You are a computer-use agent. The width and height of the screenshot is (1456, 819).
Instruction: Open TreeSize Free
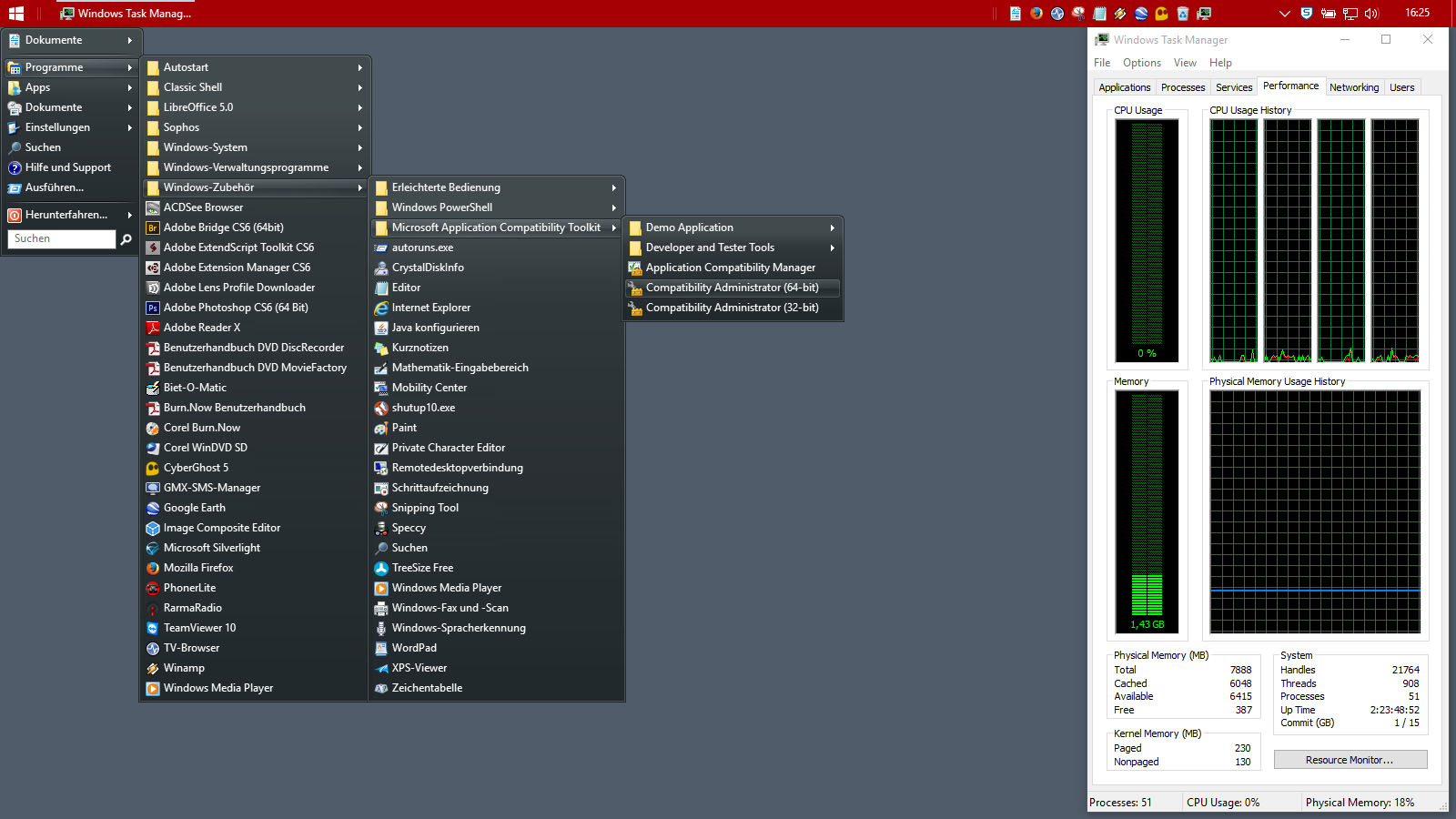point(496,568)
